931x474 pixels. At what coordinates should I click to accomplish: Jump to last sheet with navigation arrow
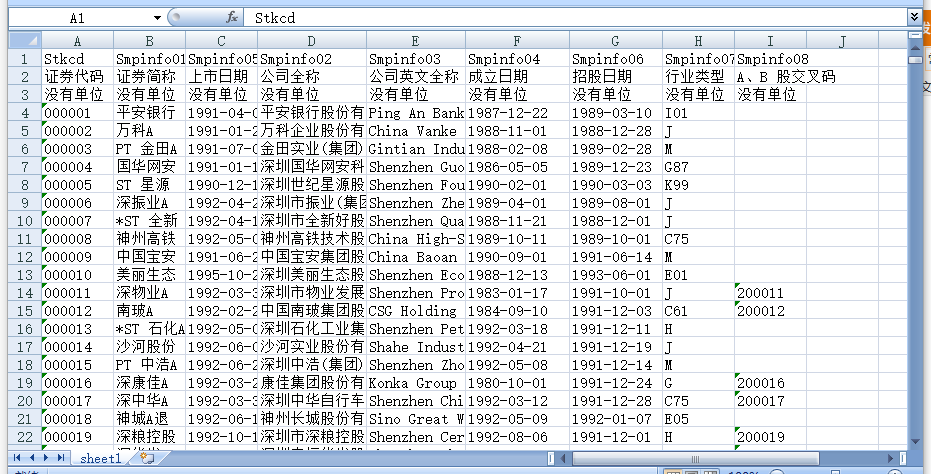61,458
